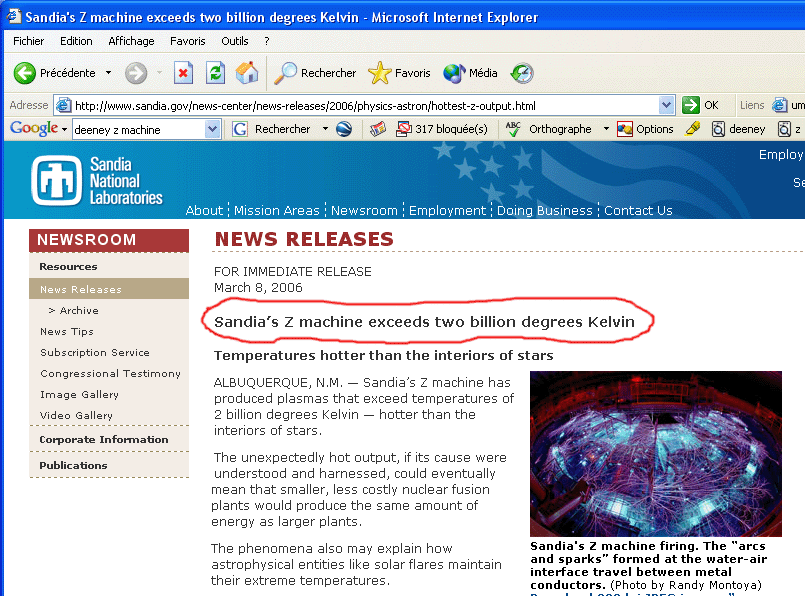Open the Orthographe dropdown arrow
Viewport: 805px width, 596px height.
606,129
